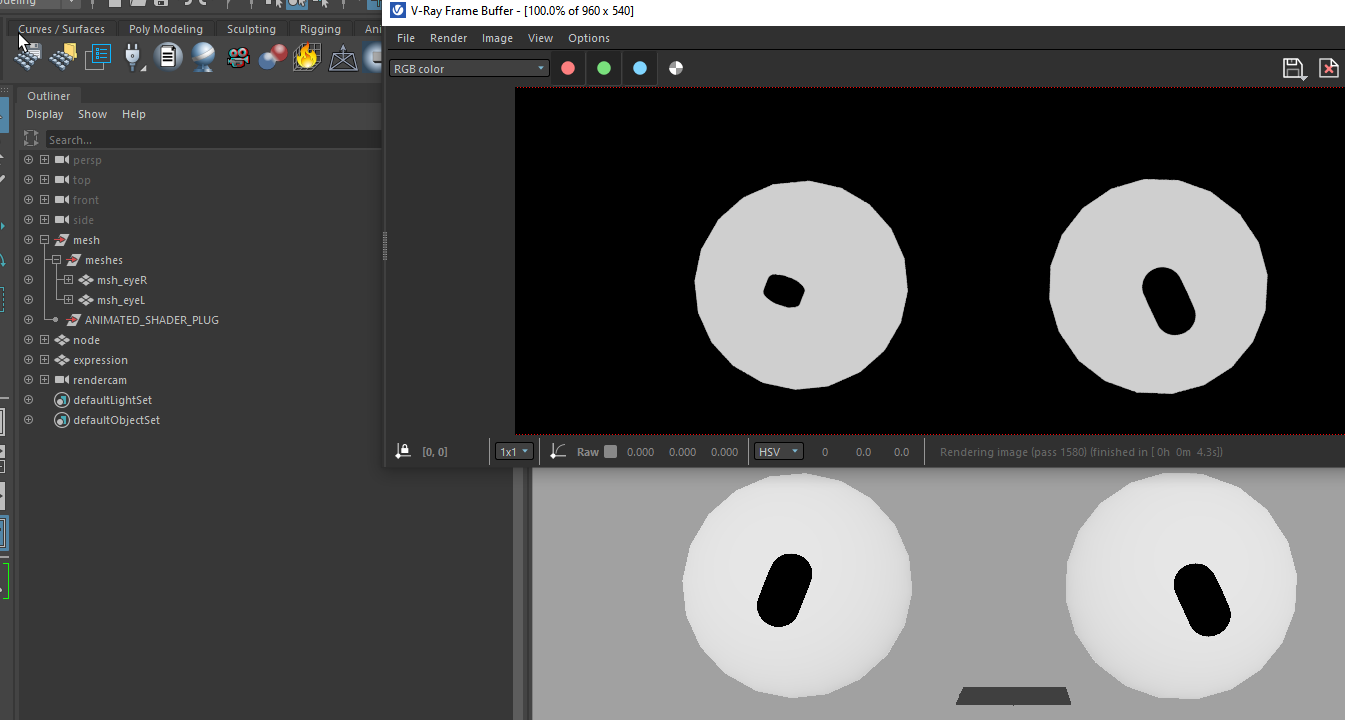Switch to the Rigging shelf tab
This screenshot has width=1345, height=720.
tap(320, 29)
